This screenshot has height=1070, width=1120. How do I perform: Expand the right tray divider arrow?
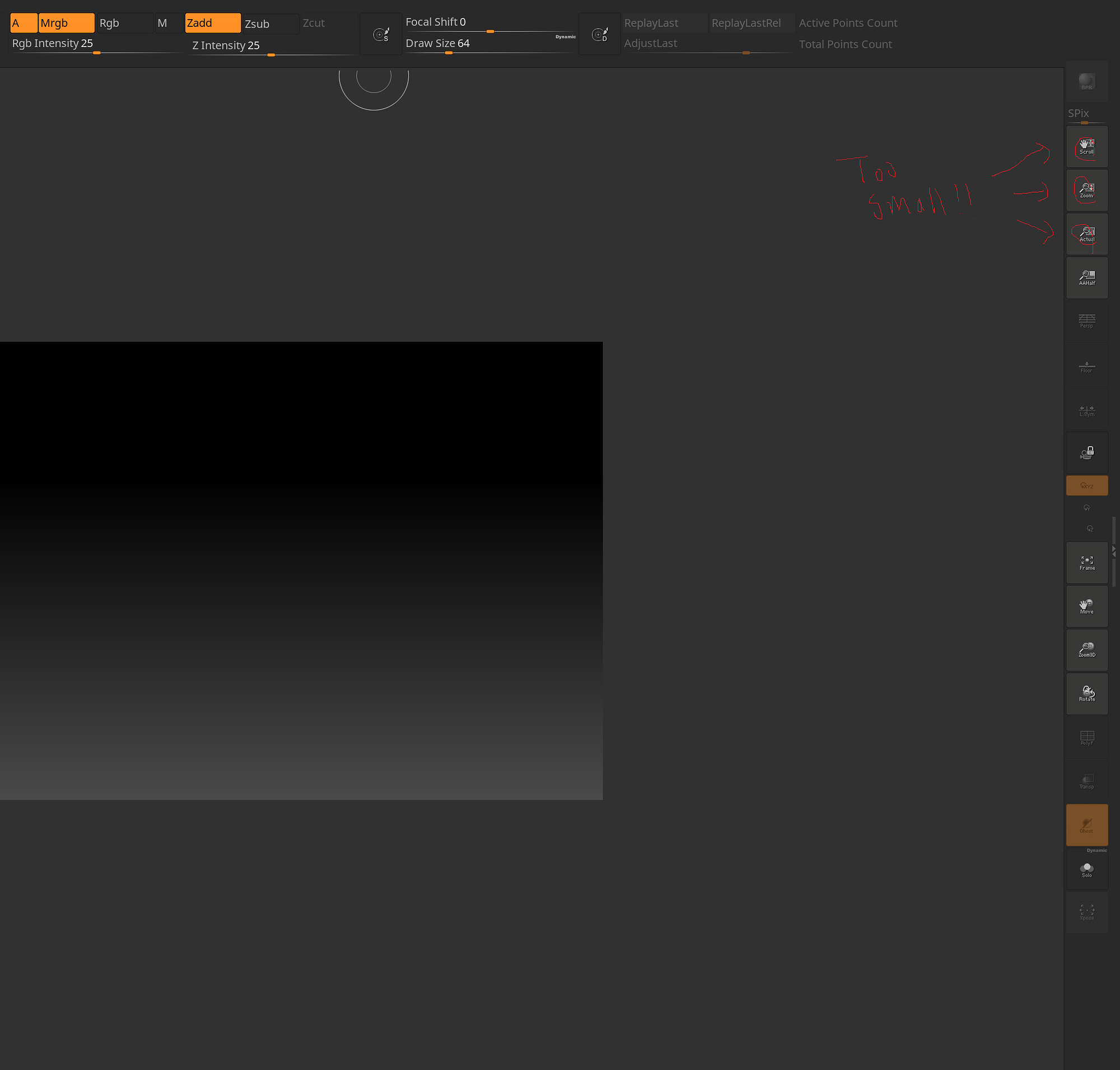(x=1114, y=550)
